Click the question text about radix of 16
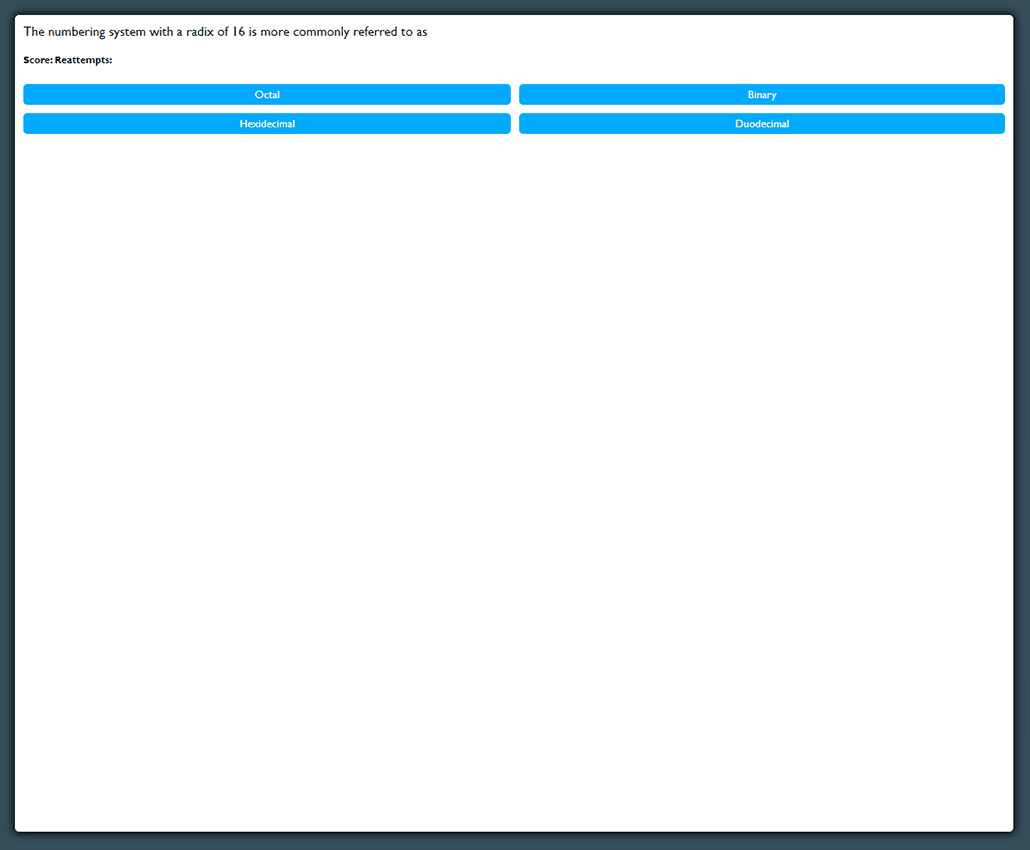 pyautogui.click(x=225, y=32)
